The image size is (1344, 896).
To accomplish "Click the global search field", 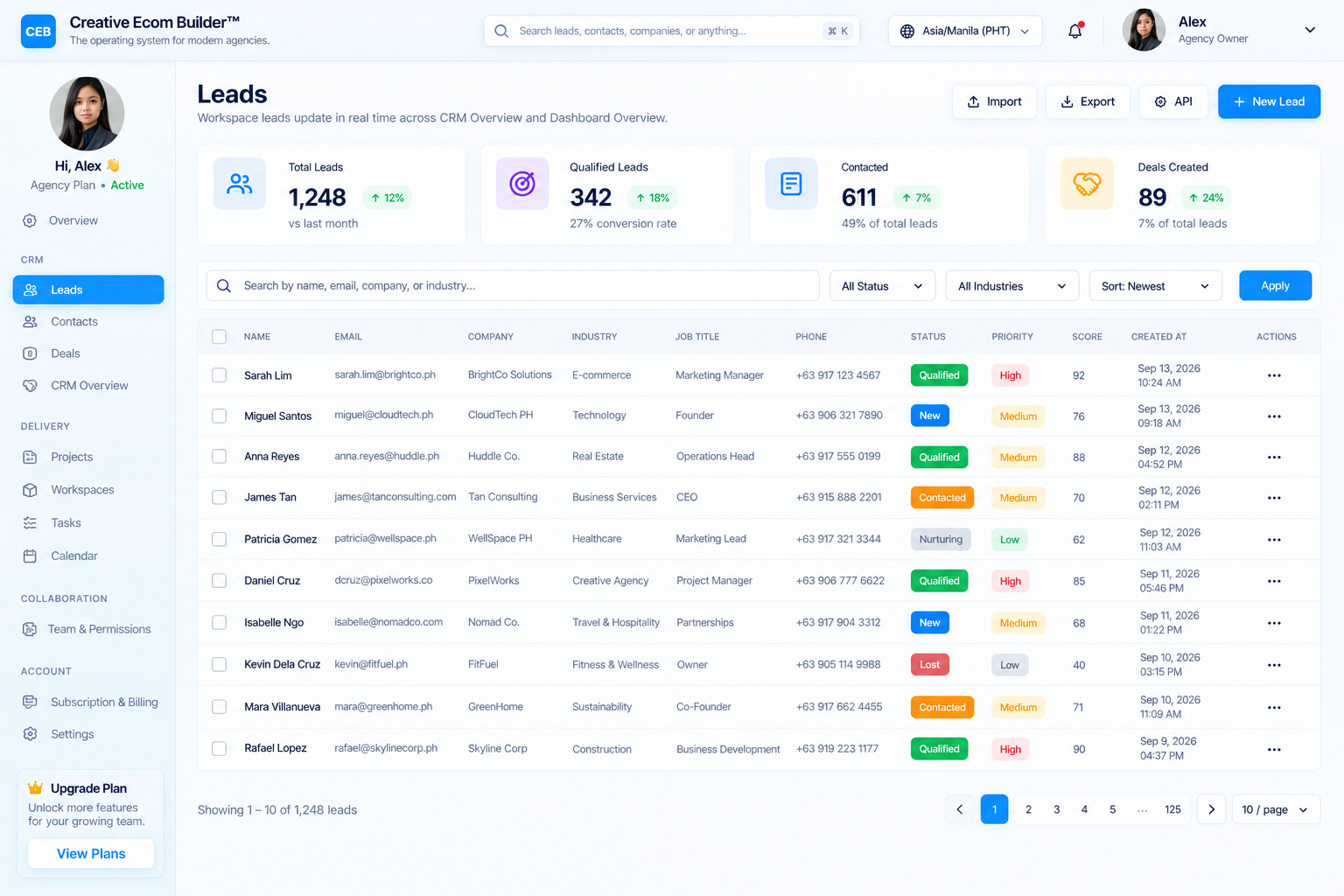I will (671, 31).
